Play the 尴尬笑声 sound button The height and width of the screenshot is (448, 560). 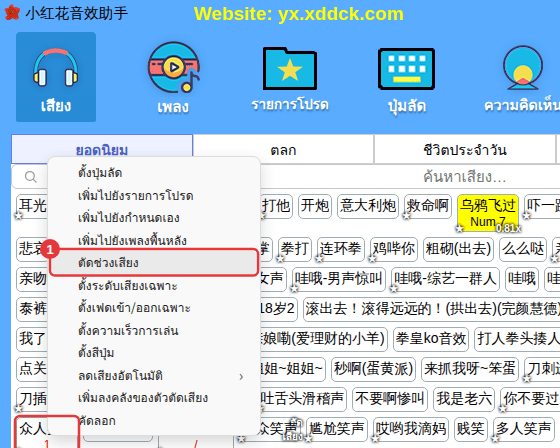pos(337,429)
